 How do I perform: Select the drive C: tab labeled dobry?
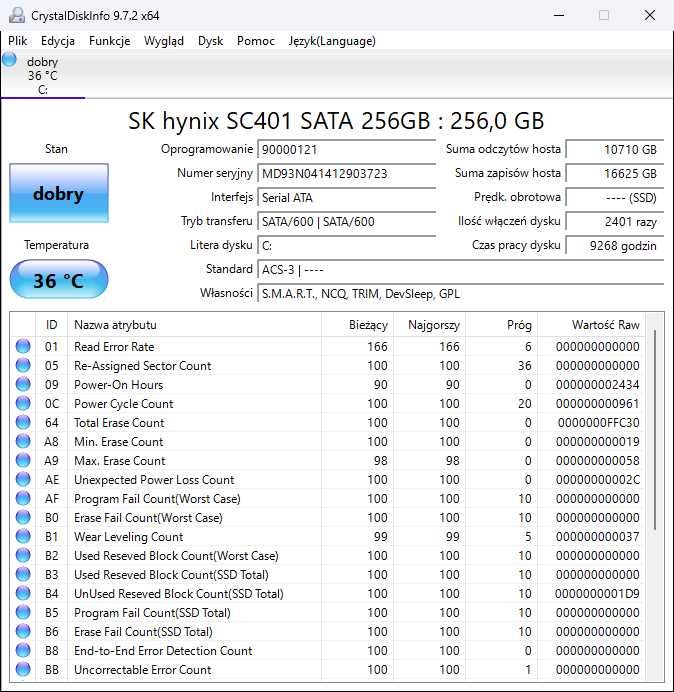pyautogui.click(x=42, y=75)
